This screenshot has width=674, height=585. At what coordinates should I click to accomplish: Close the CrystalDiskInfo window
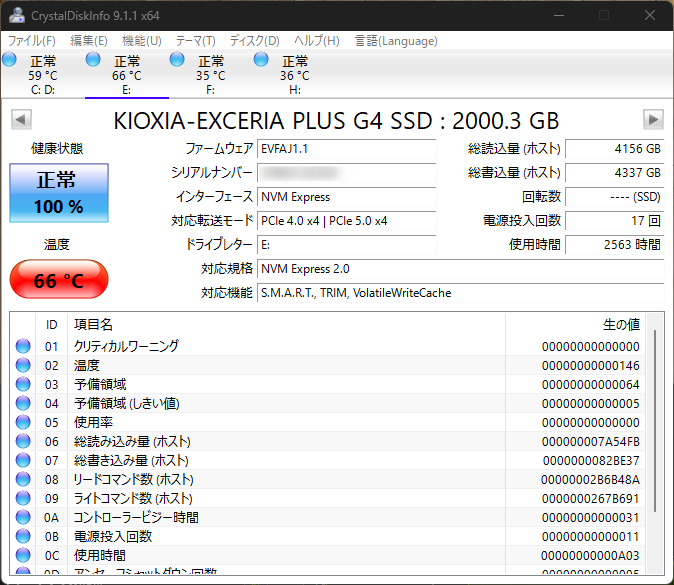[x=649, y=15]
